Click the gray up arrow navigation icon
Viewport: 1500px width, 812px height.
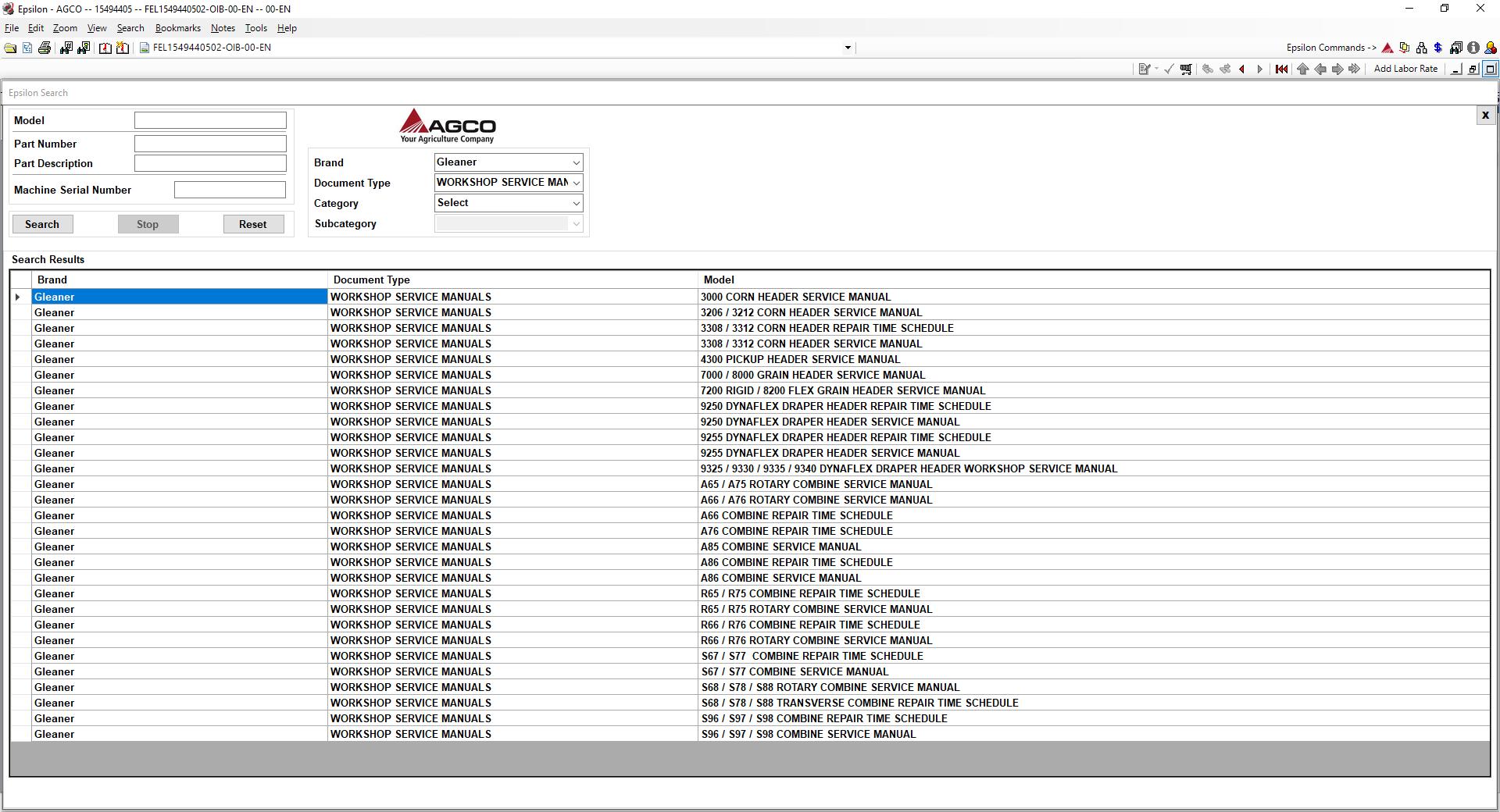(x=1302, y=69)
